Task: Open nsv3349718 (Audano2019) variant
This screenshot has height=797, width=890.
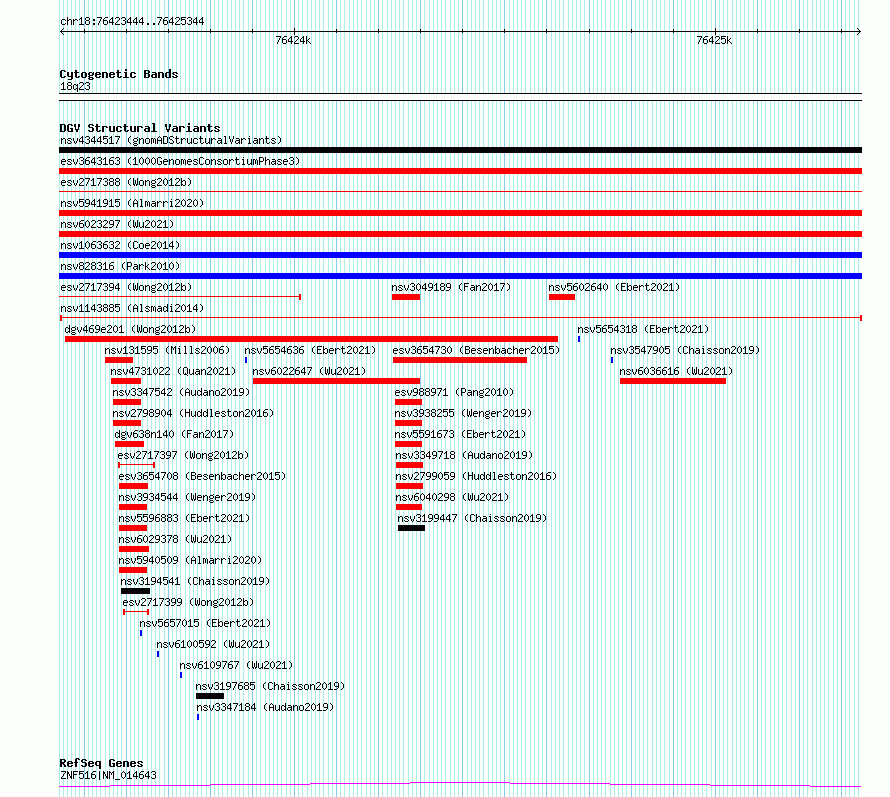Action: [464, 455]
